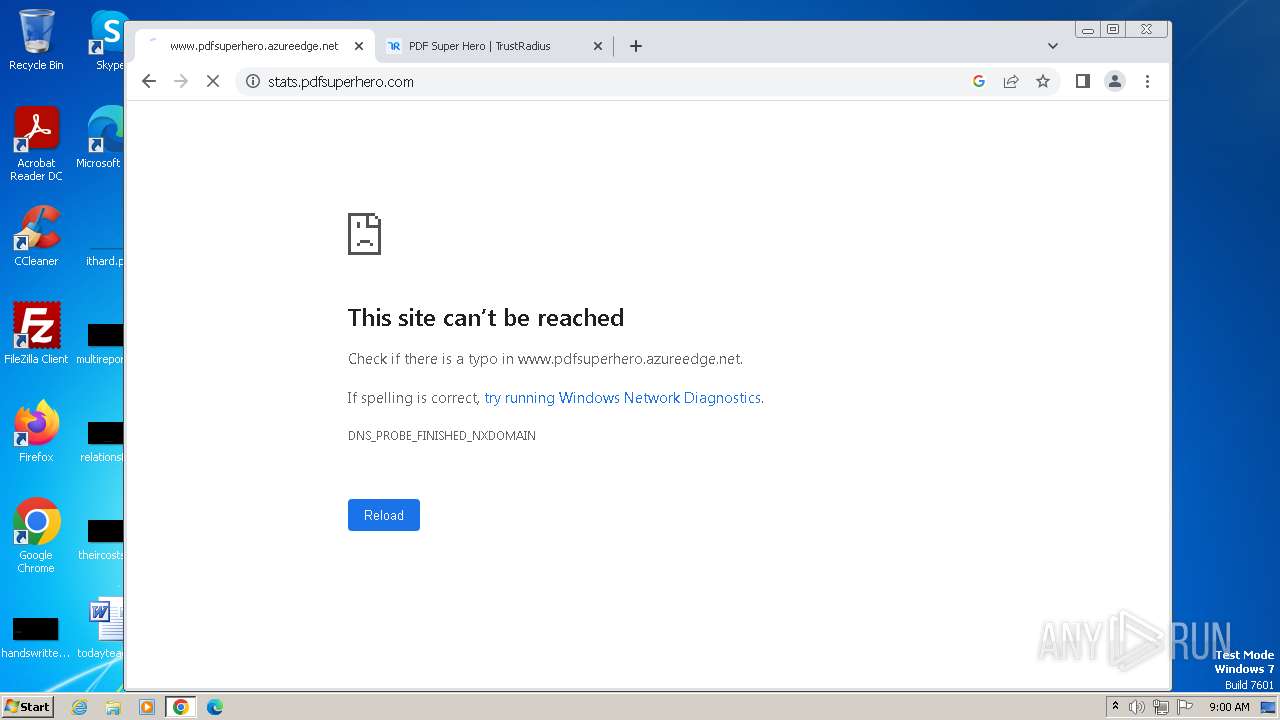Bookmark this page with the star icon

[1043, 82]
